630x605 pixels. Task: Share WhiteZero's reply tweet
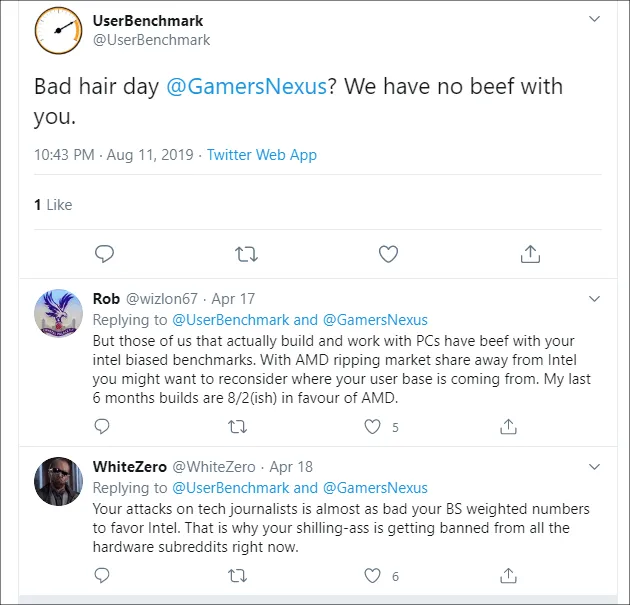(x=508, y=575)
